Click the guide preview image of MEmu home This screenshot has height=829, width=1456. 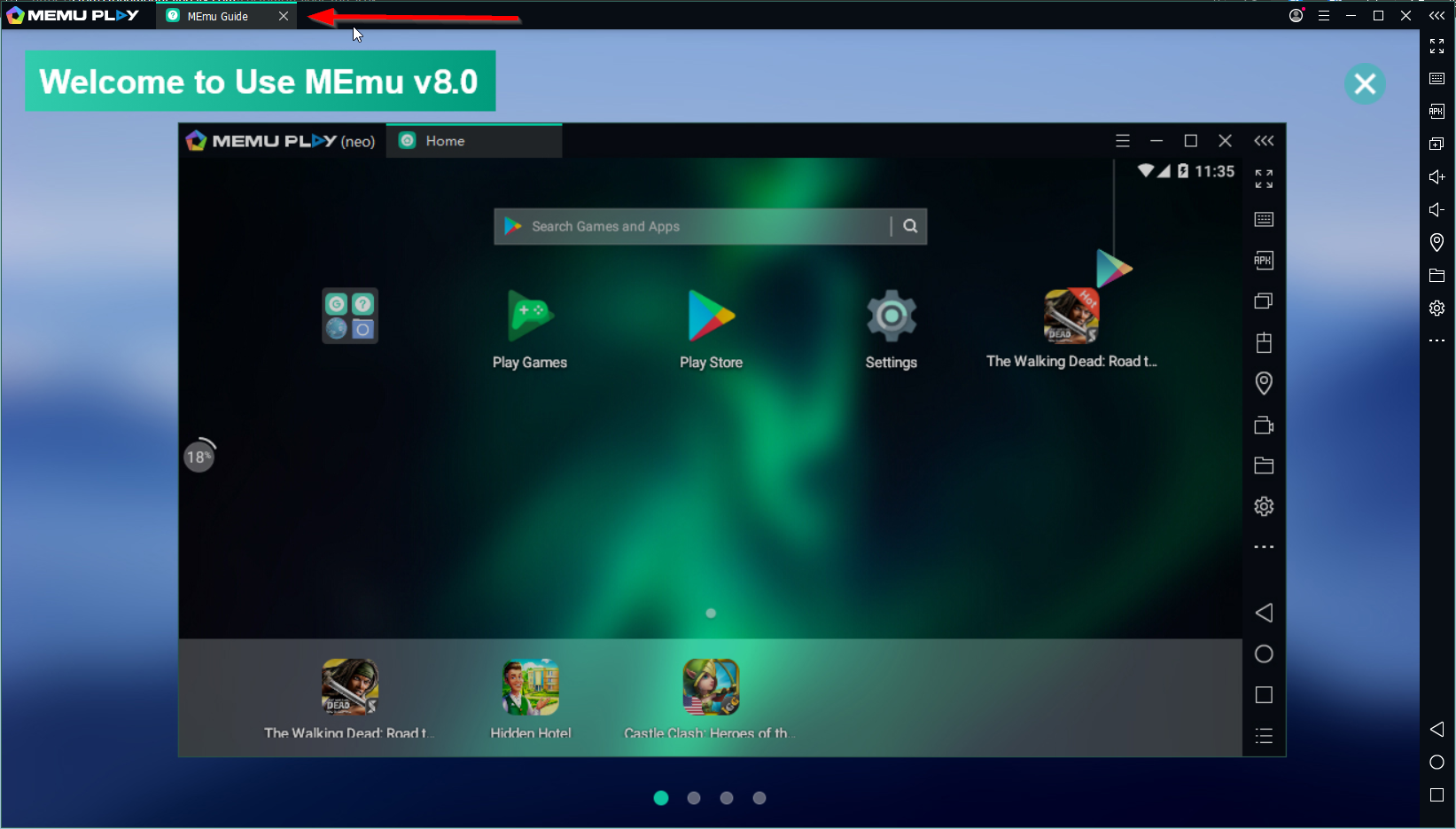tap(731, 440)
